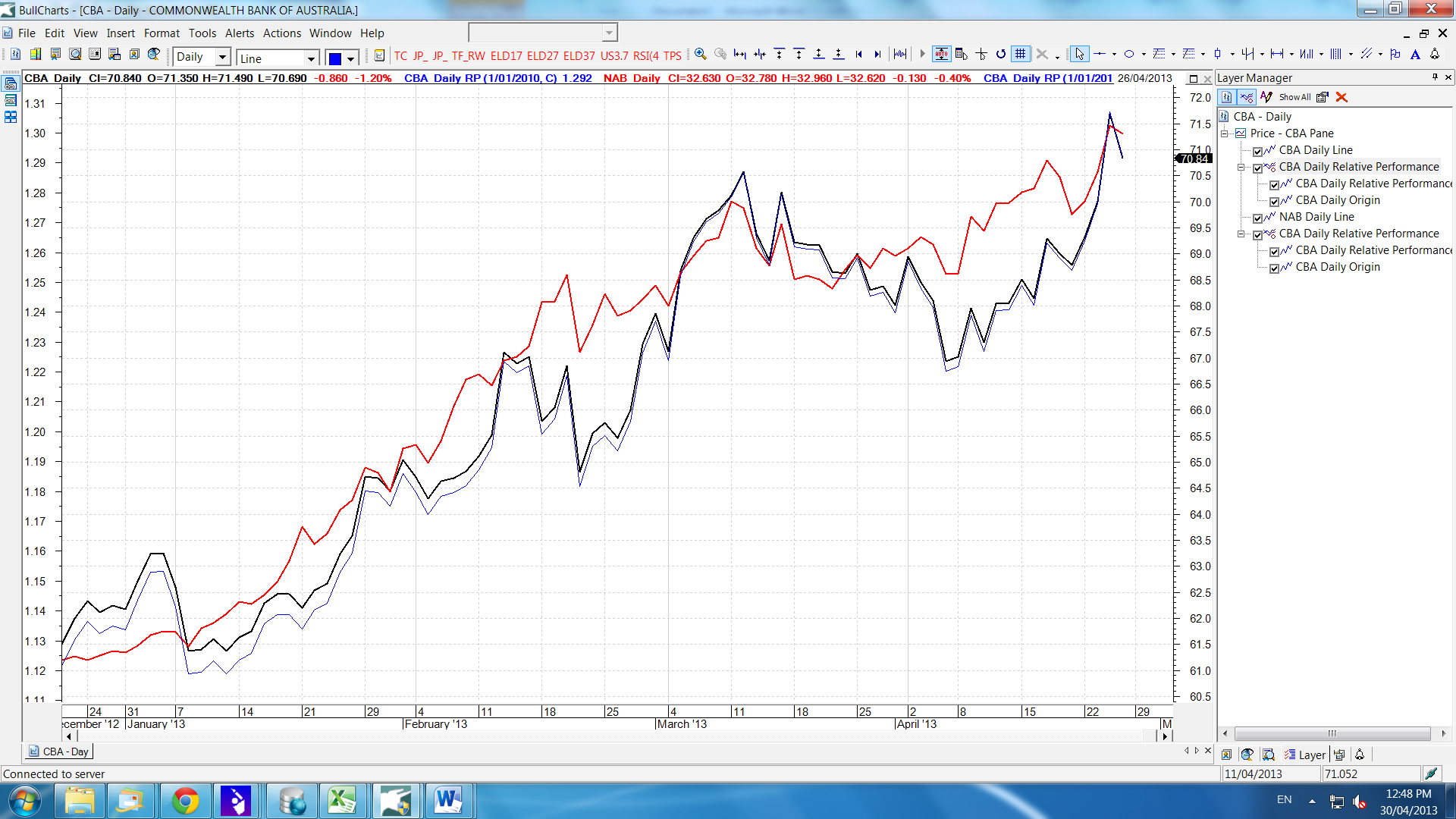Click the refresh chart icon
This screenshot has width=1456, height=819.
tap(1001, 55)
